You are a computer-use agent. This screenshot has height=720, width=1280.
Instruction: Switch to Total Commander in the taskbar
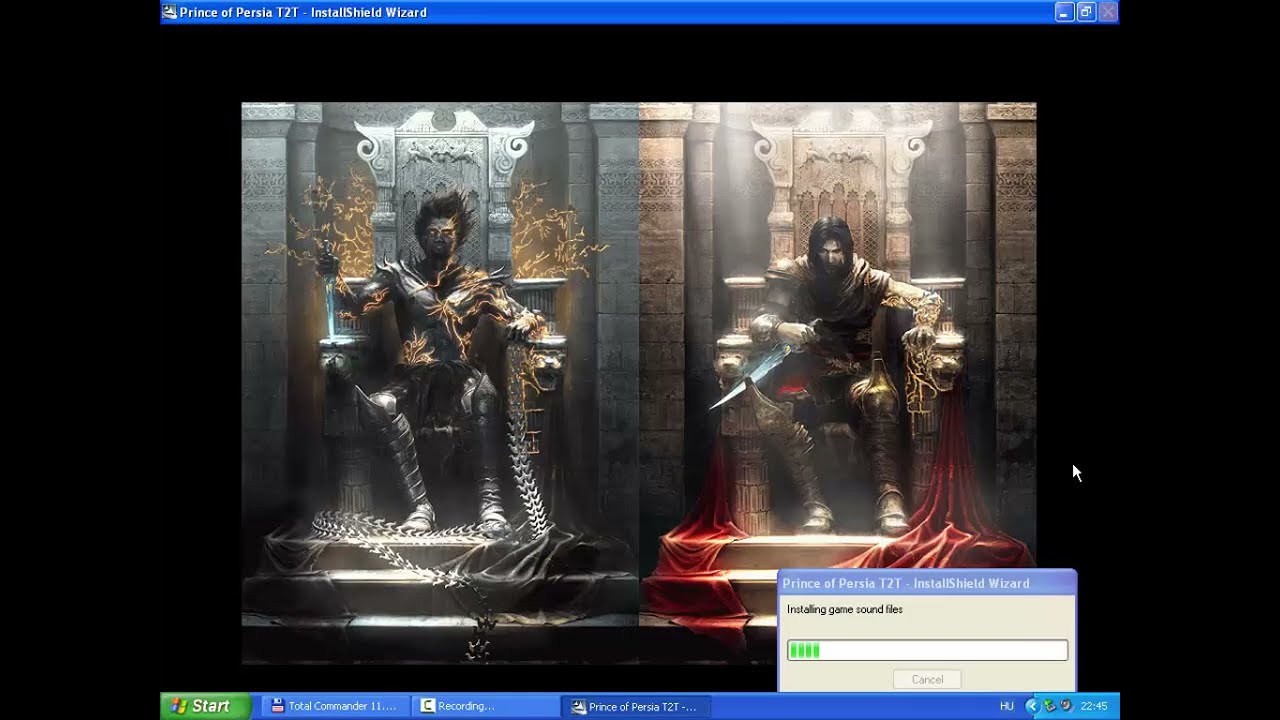click(335, 706)
